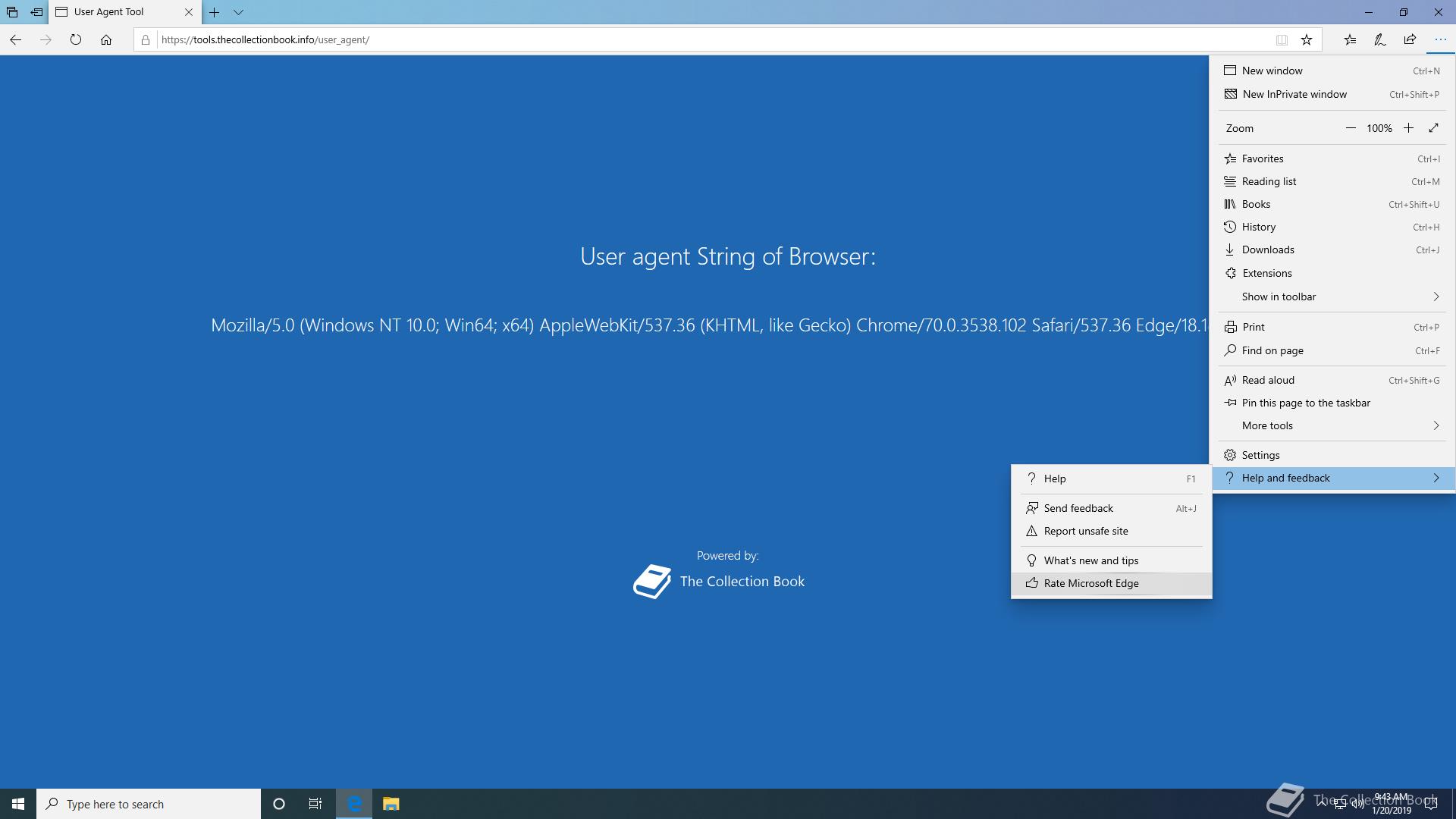
Task: Click the browser Back arrow
Action: [15, 39]
